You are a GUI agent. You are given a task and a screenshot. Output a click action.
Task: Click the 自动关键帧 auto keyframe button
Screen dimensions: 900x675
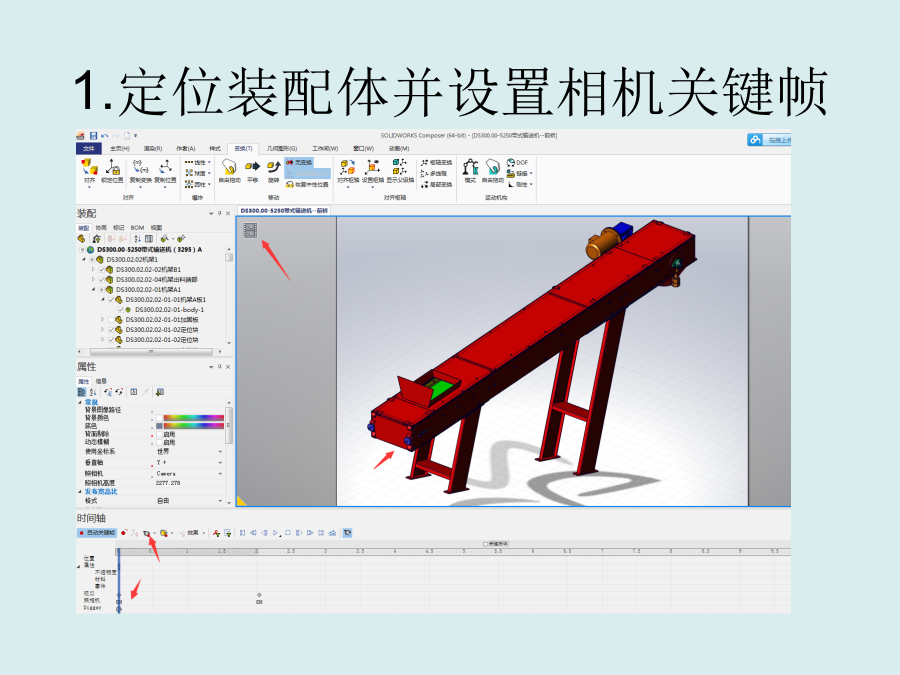(97, 533)
